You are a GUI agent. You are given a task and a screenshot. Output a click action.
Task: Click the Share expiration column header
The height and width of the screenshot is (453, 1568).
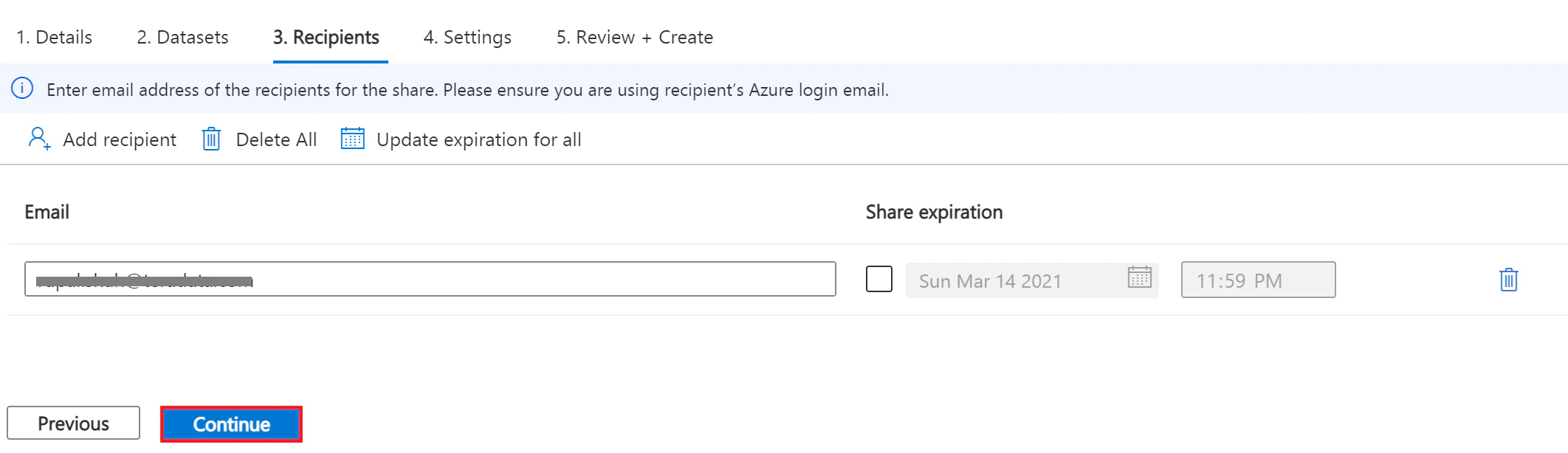coord(934,212)
